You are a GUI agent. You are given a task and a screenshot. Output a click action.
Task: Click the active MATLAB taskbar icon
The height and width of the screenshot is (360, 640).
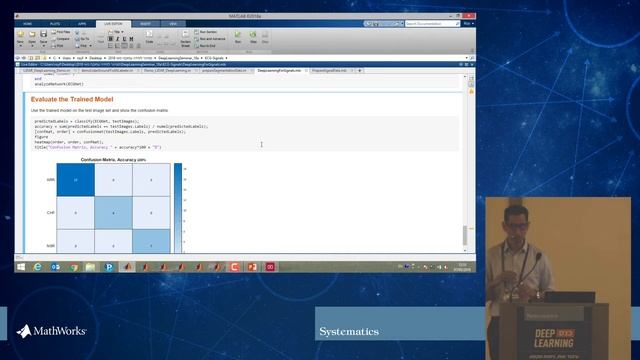(127, 267)
